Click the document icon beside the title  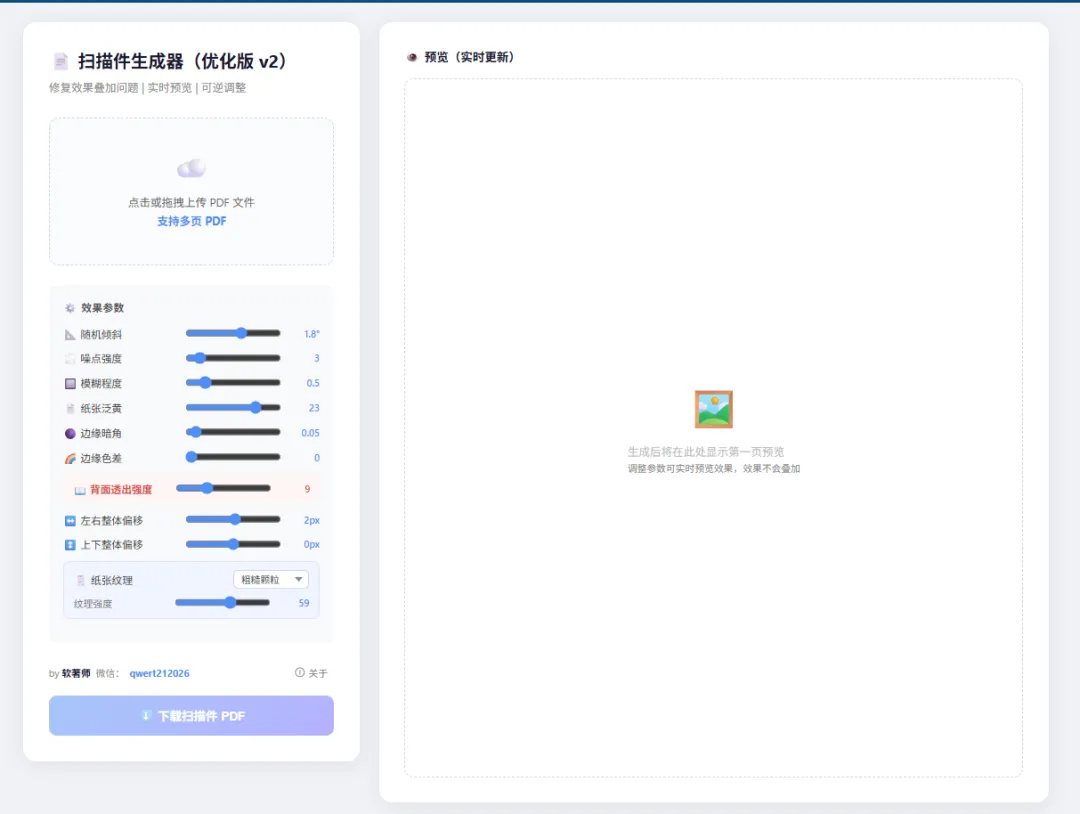pyautogui.click(x=61, y=61)
